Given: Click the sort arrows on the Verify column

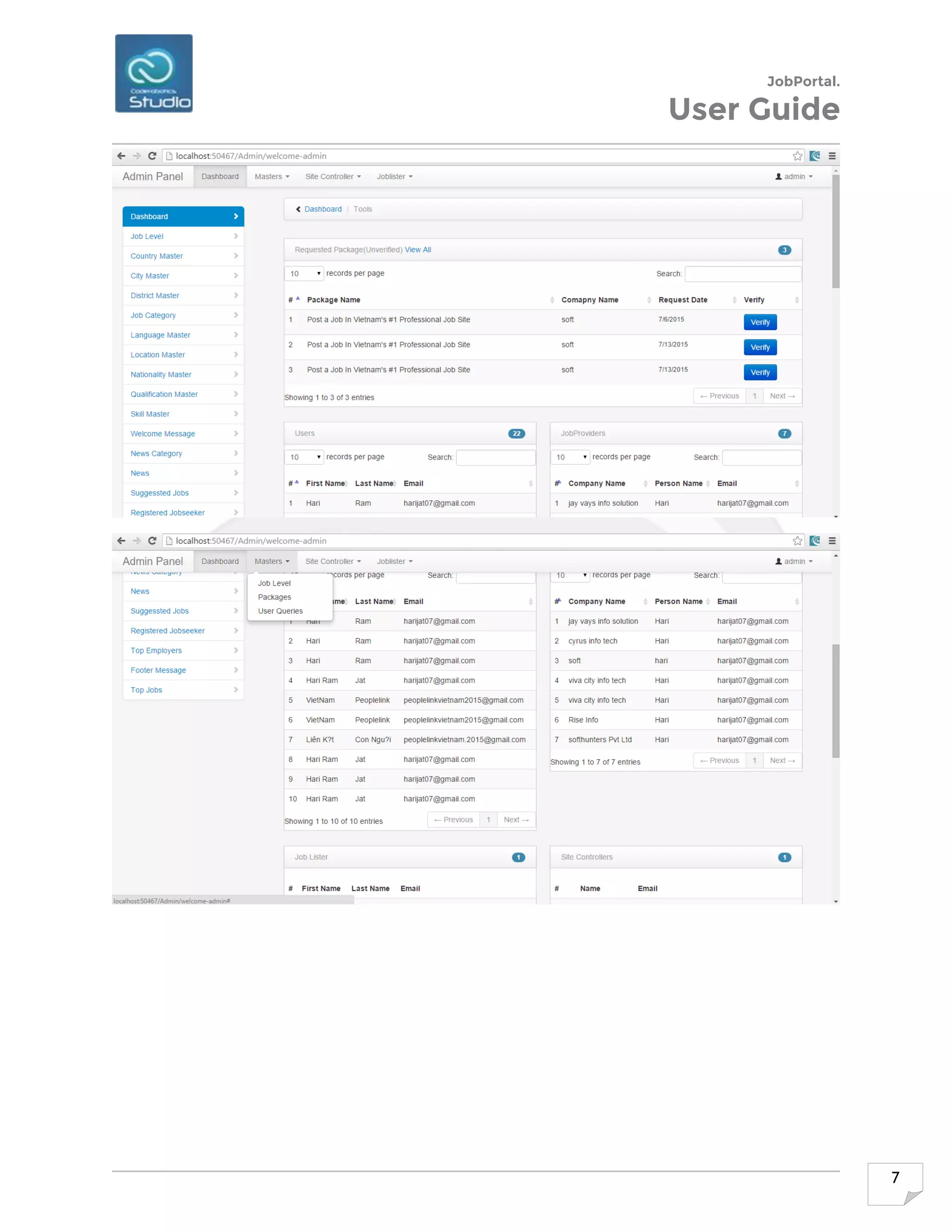Looking at the screenshot, I should pyautogui.click(x=796, y=299).
